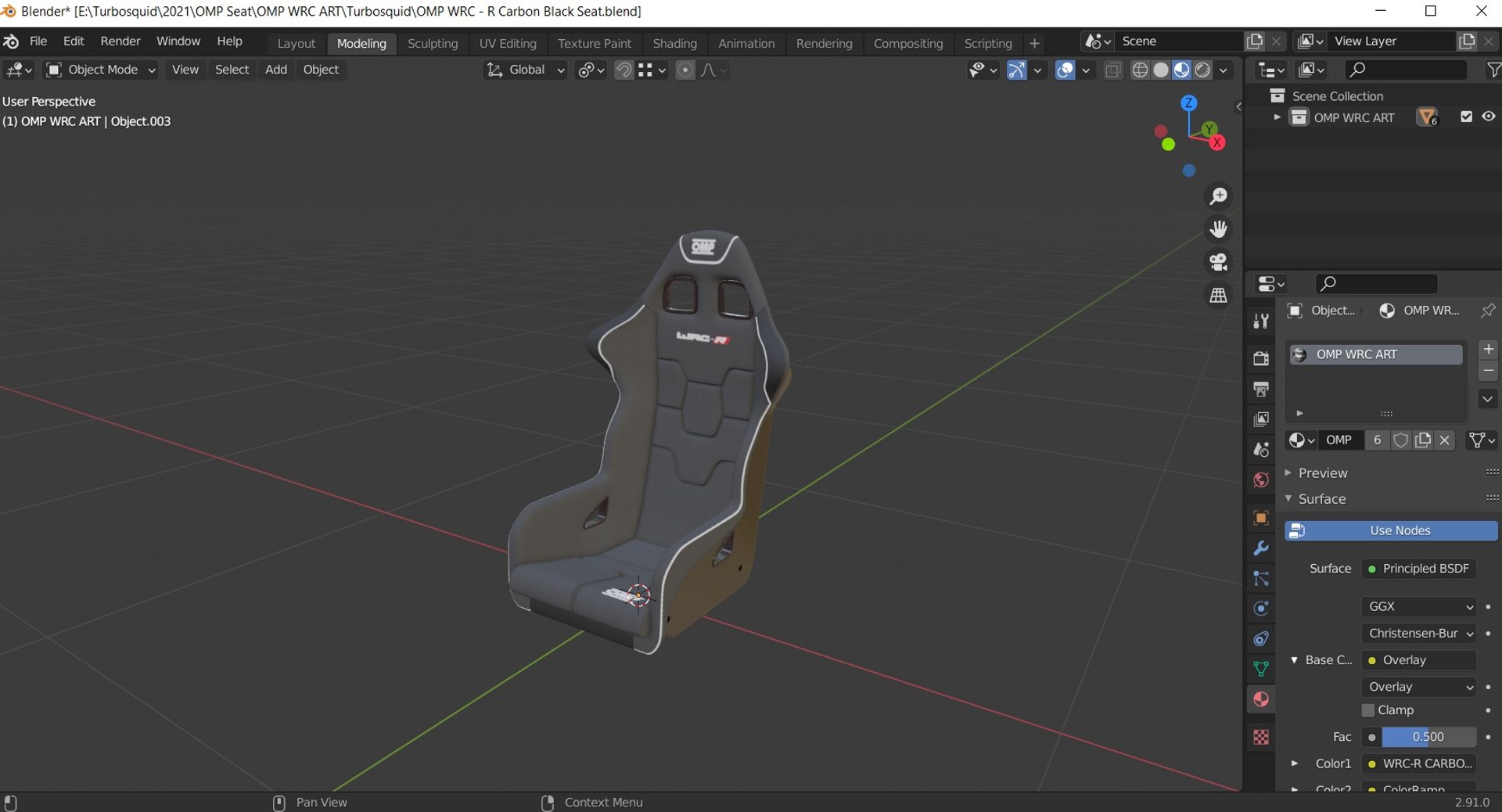Image resolution: width=1502 pixels, height=812 pixels.
Task: Switch to Sculpting workspace tab
Action: tap(433, 43)
